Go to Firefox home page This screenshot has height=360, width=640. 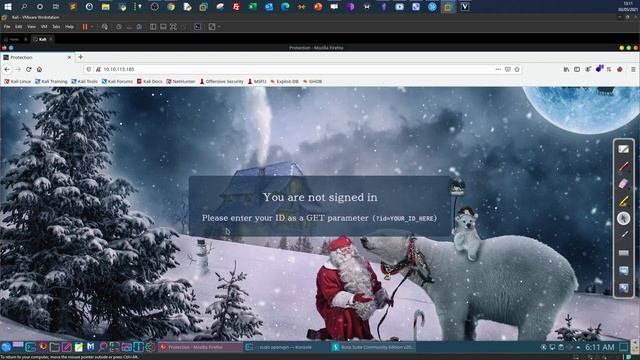tap(39, 69)
